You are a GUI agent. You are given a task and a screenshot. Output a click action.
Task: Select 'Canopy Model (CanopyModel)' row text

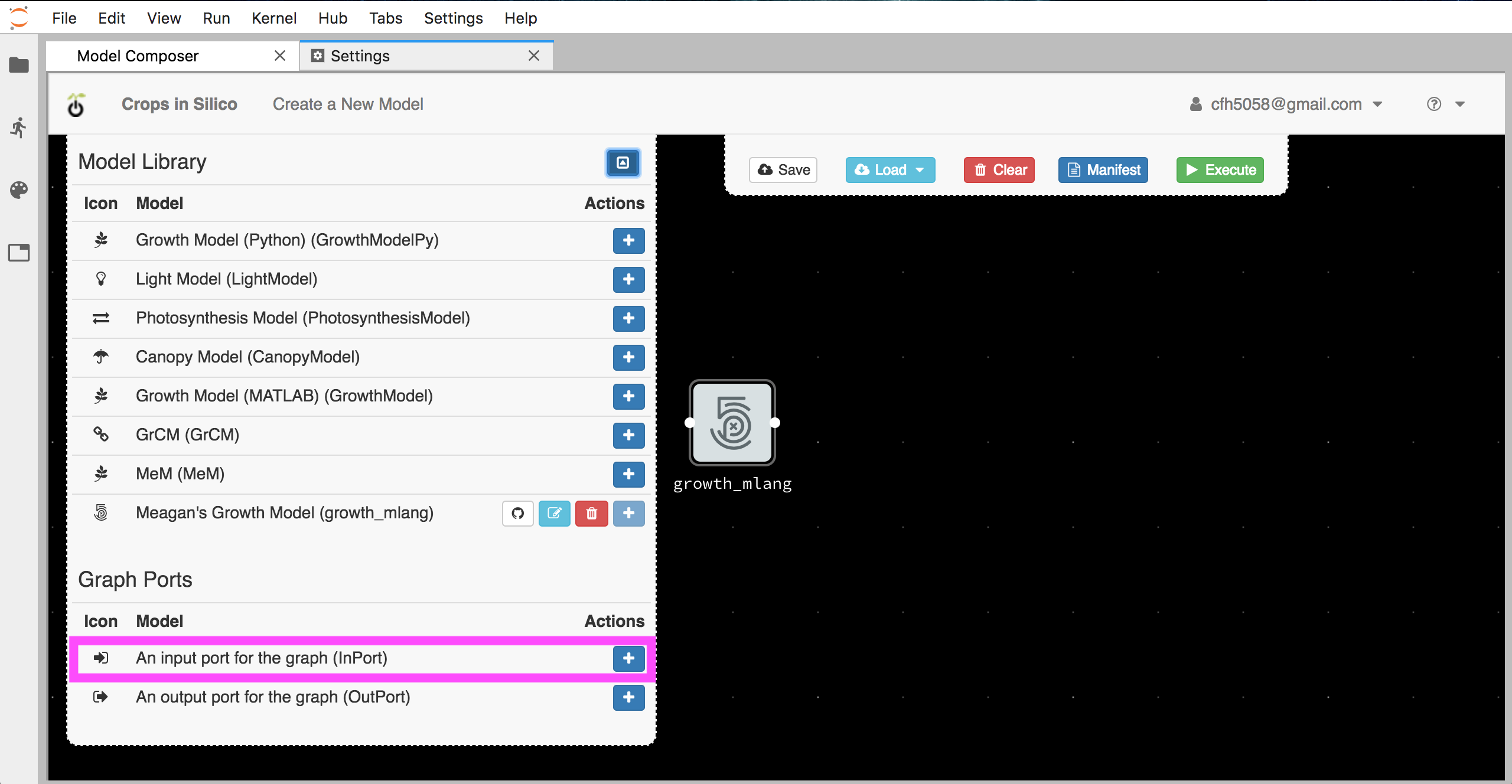(x=247, y=357)
